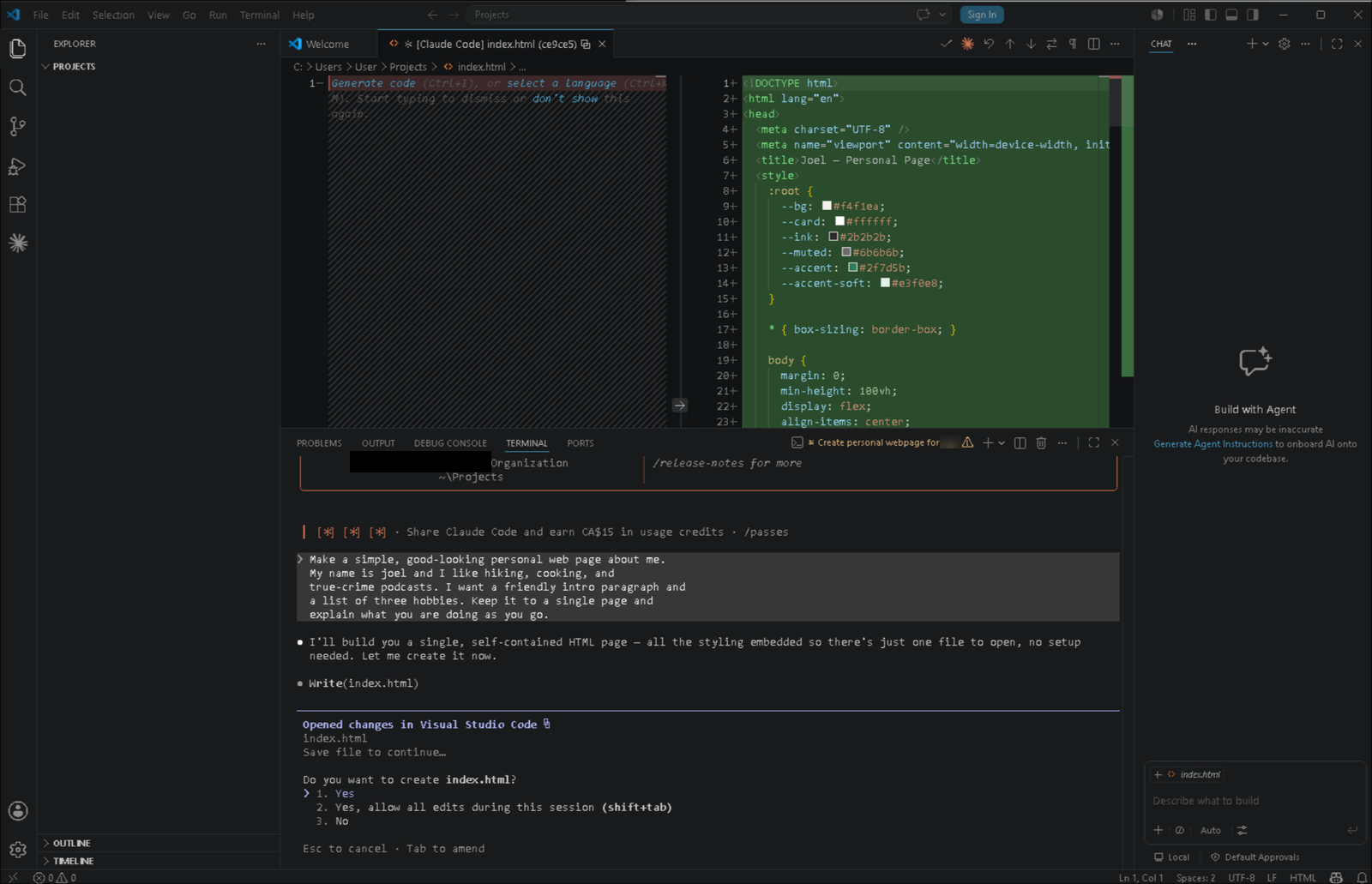Open Auto model picker in chat input

pyautogui.click(x=1210, y=830)
